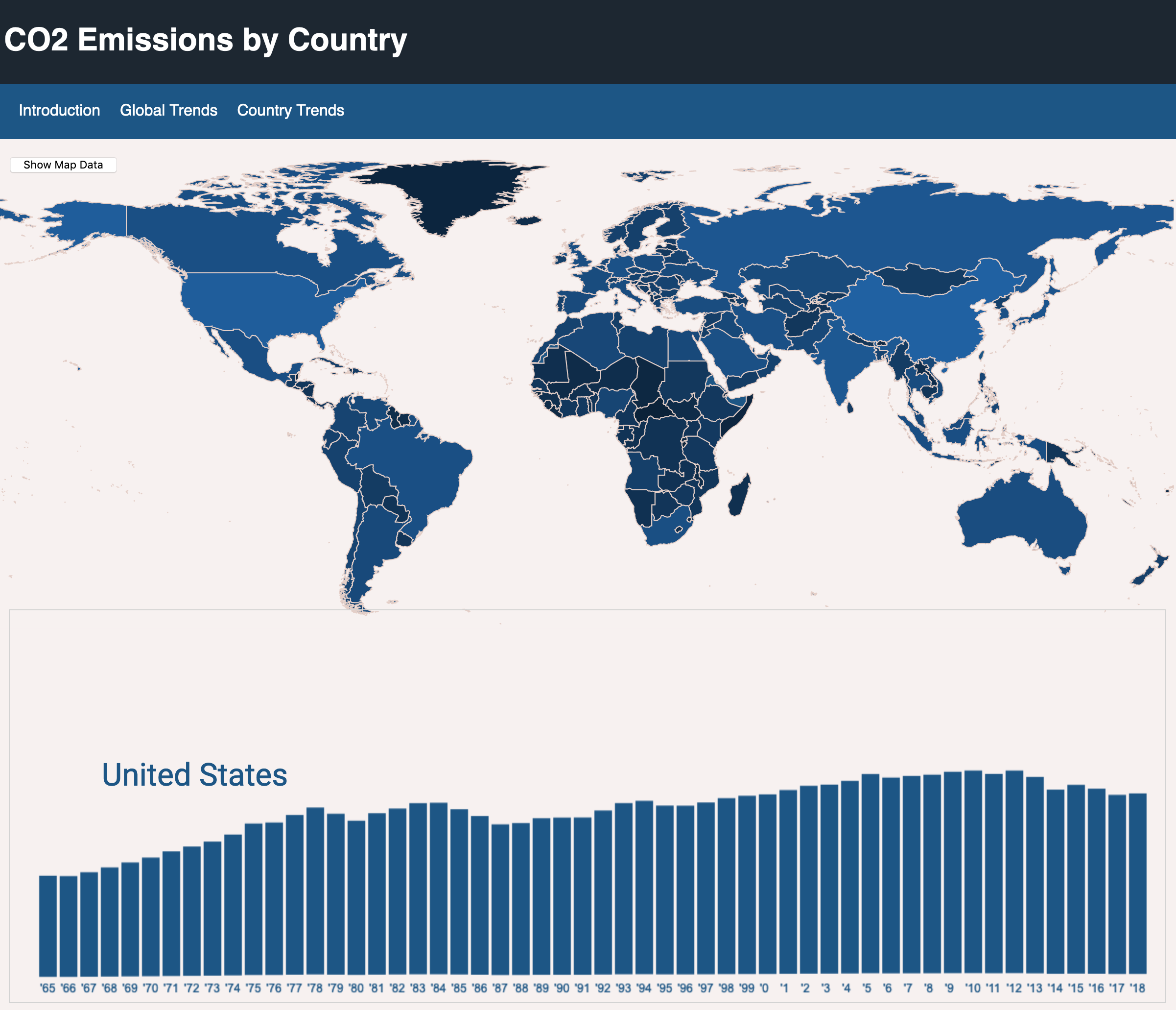Click the CO2 Emissions by Country title
Image resolution: width=1176 pixels, height=1010 pixels.
tap(206, 40)
